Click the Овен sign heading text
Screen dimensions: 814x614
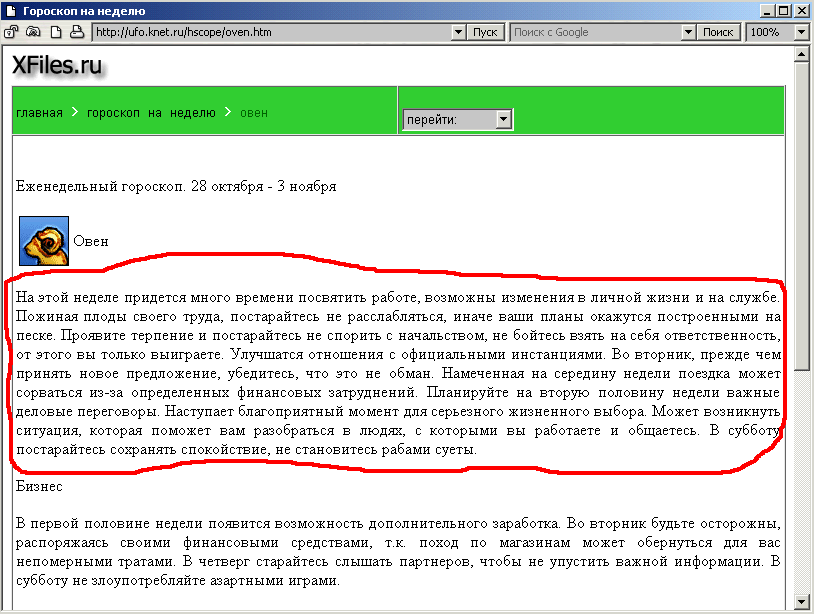(91, 241)
